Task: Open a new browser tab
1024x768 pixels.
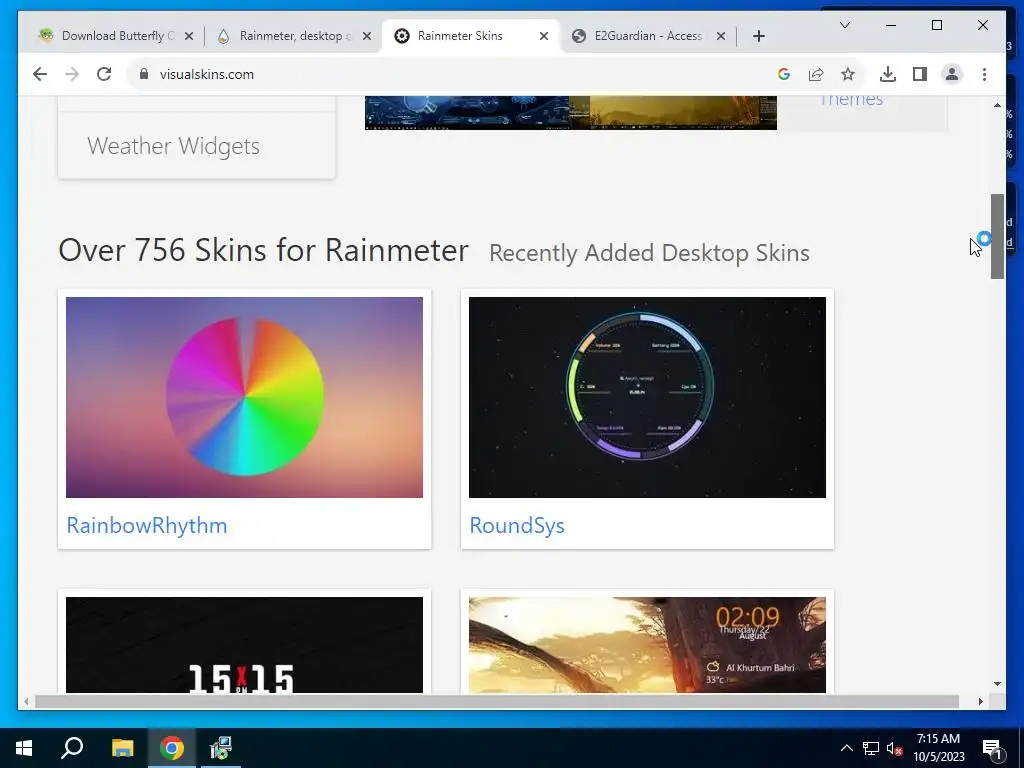Action: point(758,36)
